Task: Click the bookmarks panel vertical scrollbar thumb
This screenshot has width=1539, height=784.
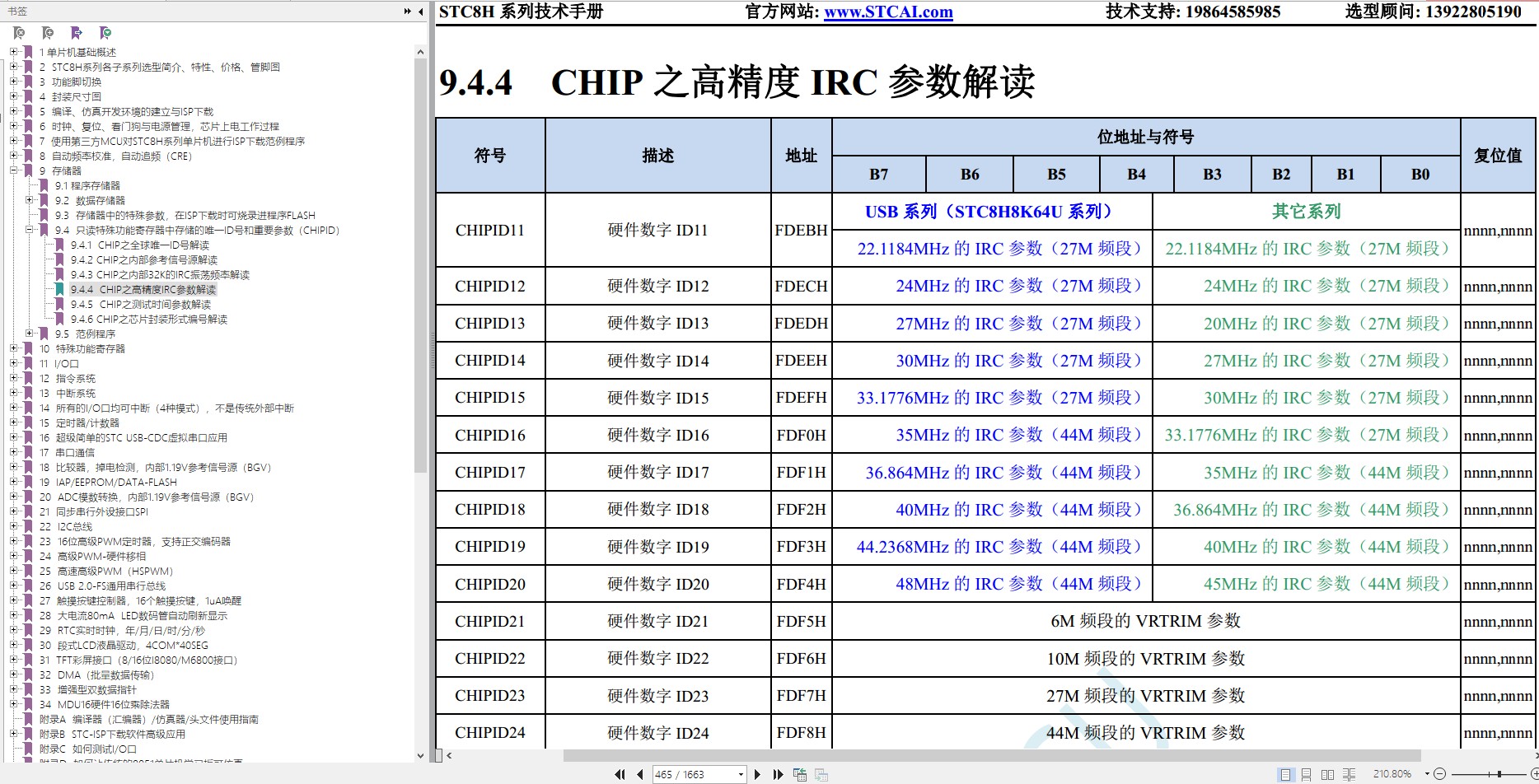Action: pyautogui.click(x=420, y=264)
